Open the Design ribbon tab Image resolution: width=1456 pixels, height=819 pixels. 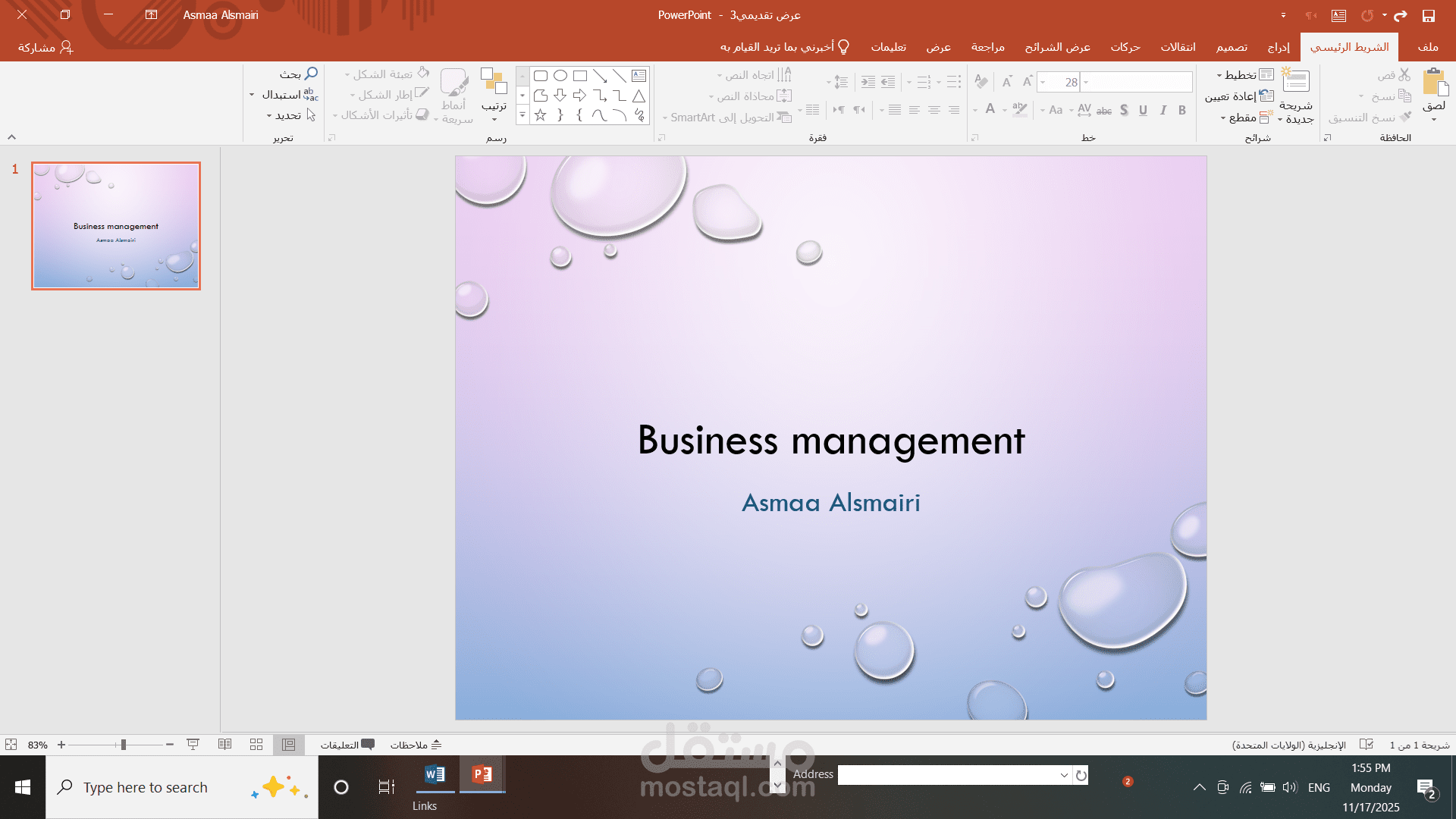pyautogui.click(x=1232, y=47)
